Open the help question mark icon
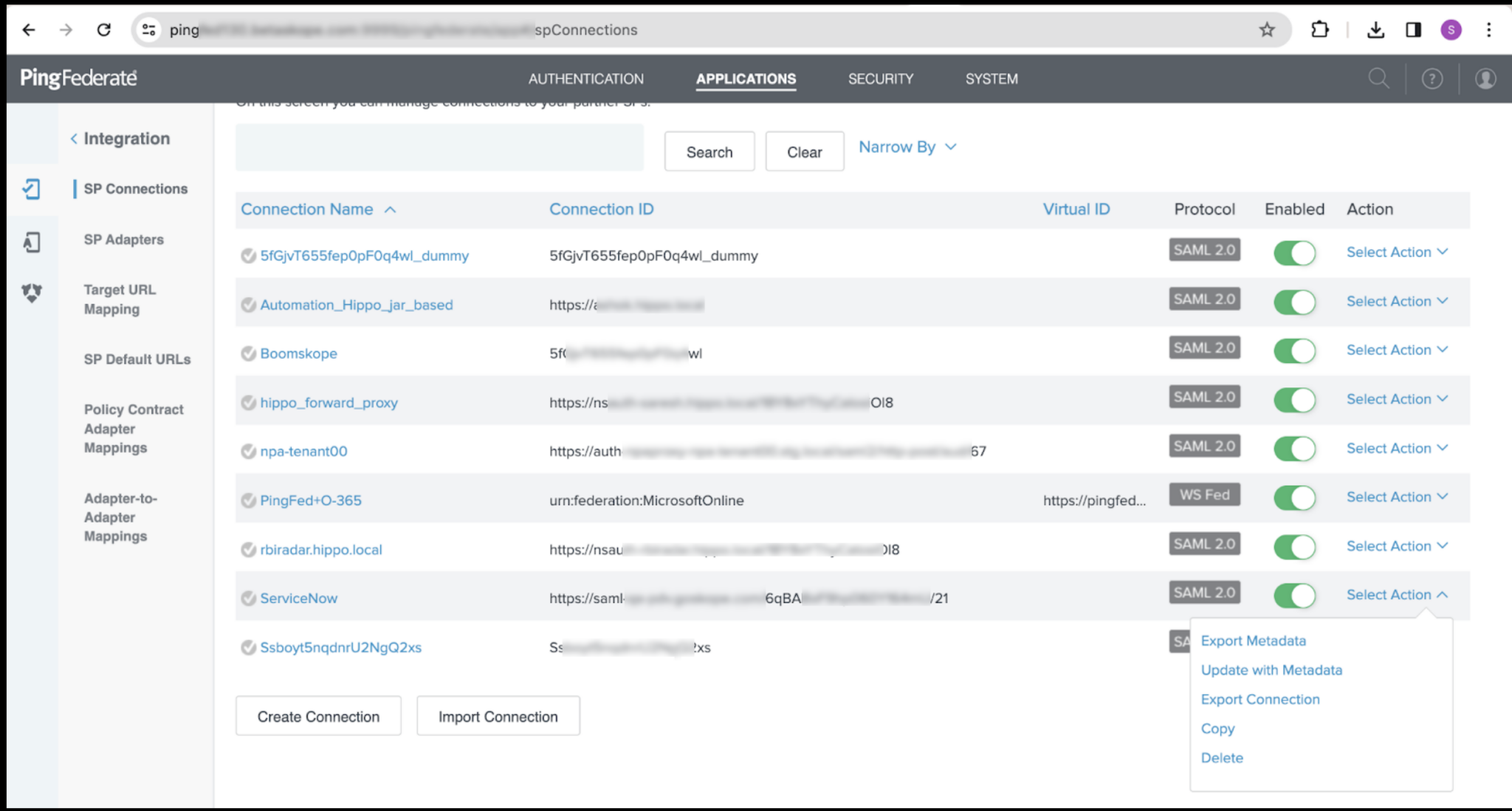 coord(1432,78)
